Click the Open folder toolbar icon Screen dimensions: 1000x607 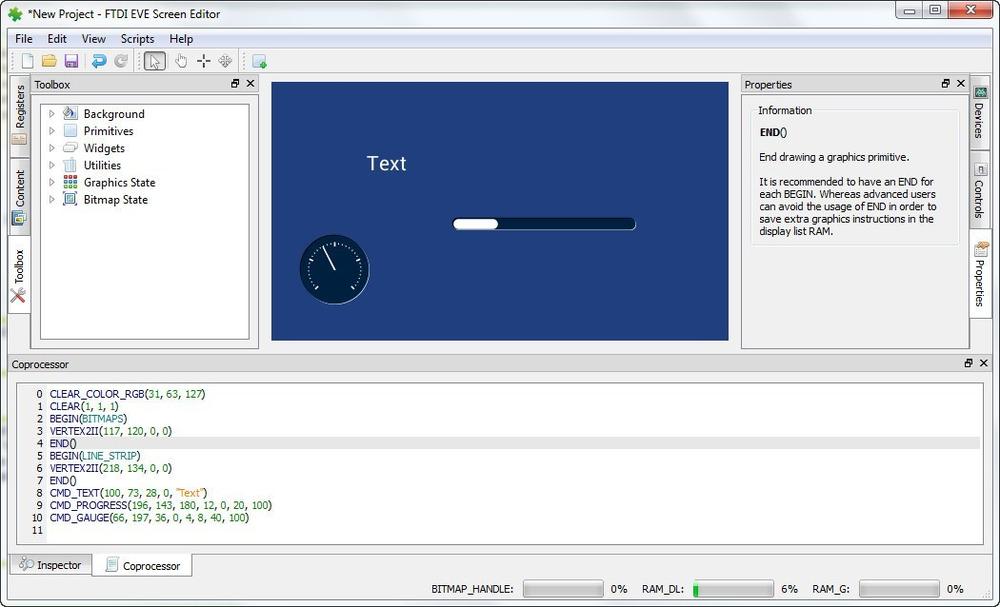pos(49,61)
